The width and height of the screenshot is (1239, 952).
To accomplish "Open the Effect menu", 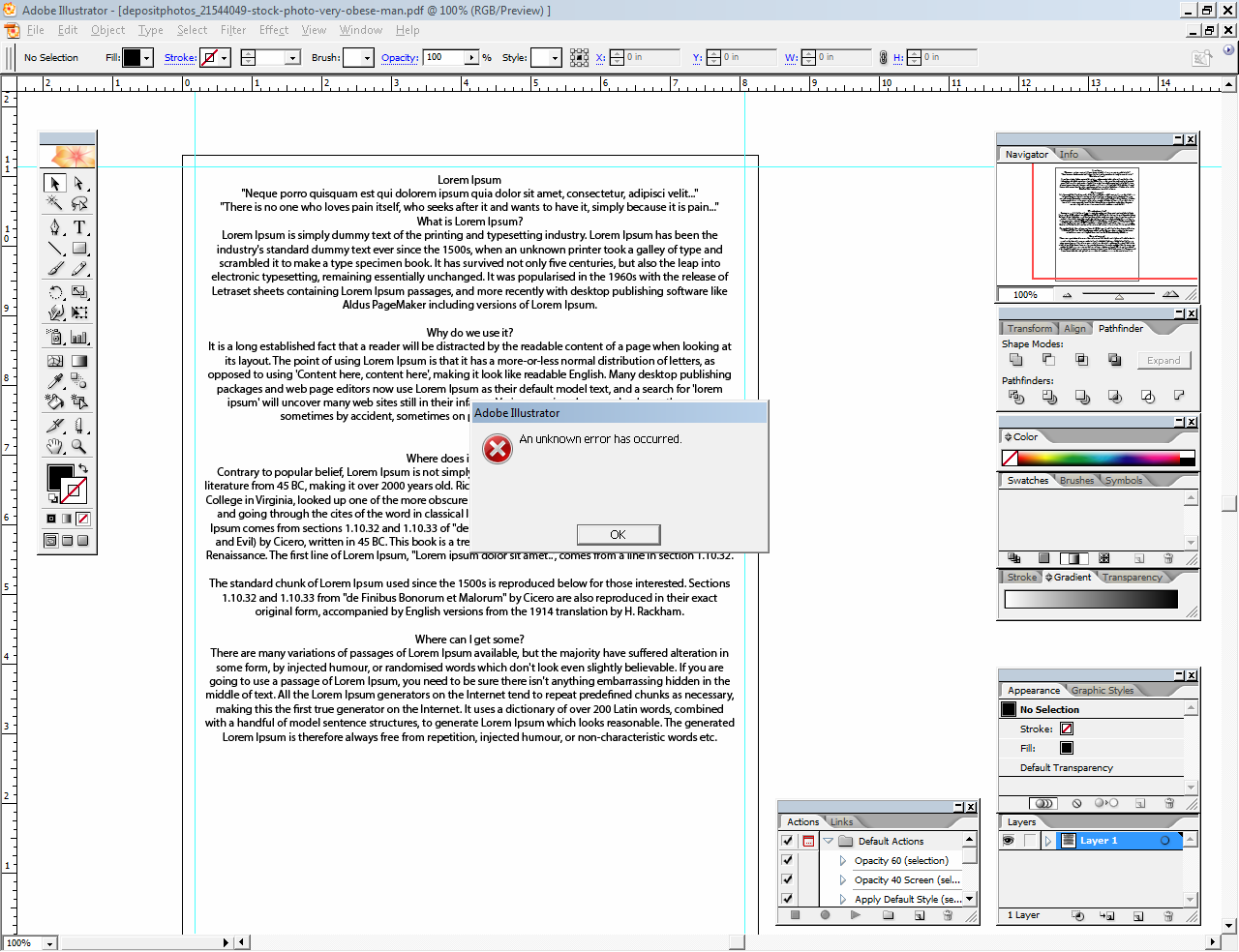I will 274,30.
